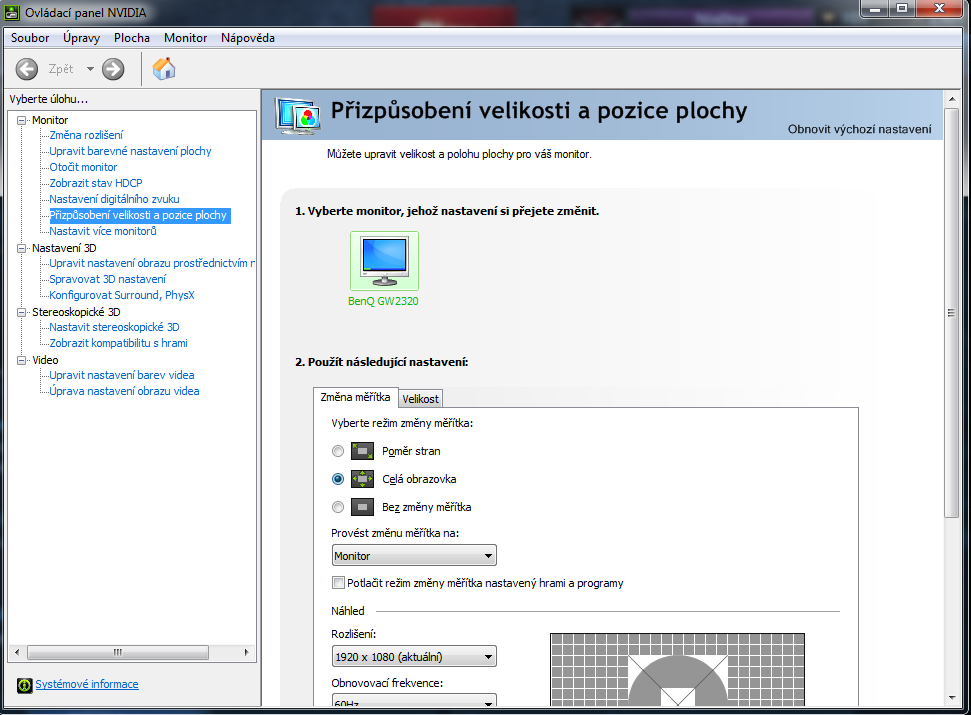
Task: Open the Nápověda menu
Action: point(248,38)
